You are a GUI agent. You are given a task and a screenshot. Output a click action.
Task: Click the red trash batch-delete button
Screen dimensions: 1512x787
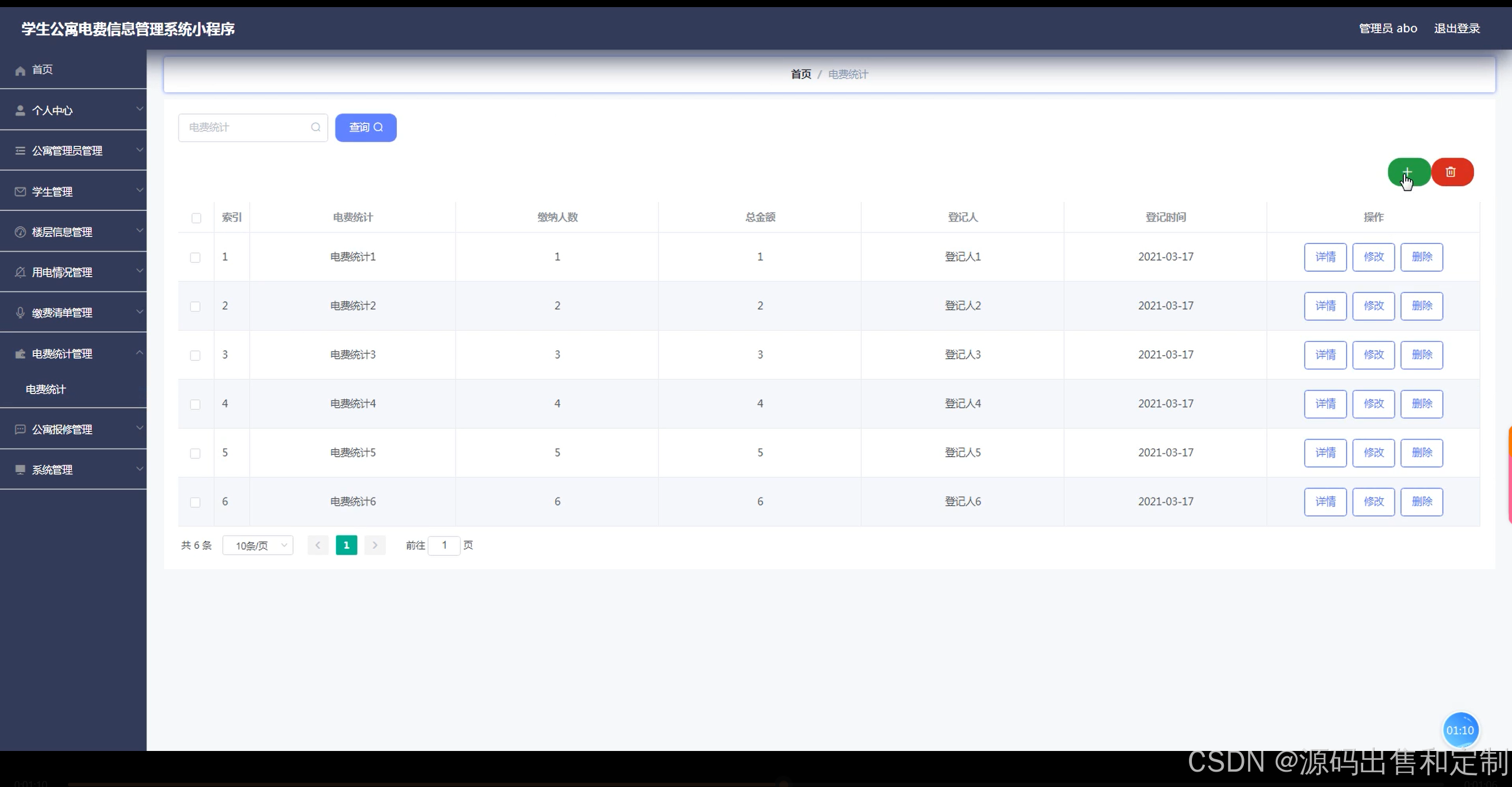(x=1452, y=172)
